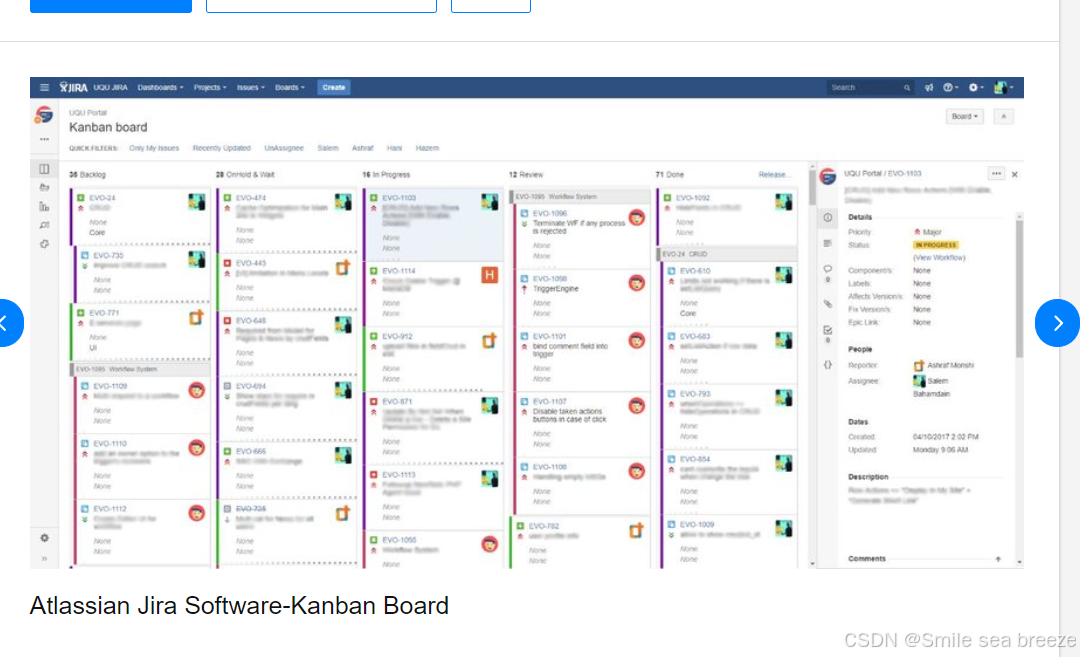The image size is (1080, 657).
Task: Collapse header with the chevron-up button
Action: tap(1004, 116)
